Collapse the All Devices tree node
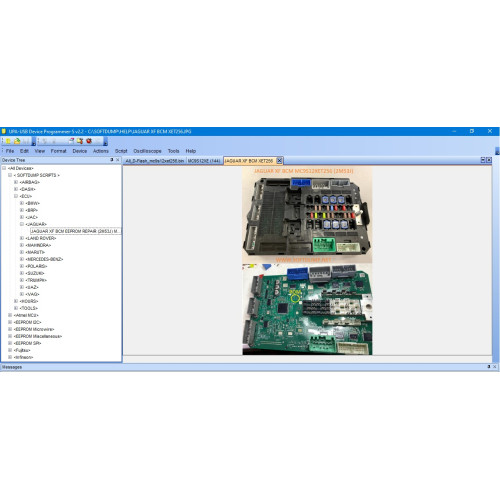500x500 pixels. click(x=4, y=168)
